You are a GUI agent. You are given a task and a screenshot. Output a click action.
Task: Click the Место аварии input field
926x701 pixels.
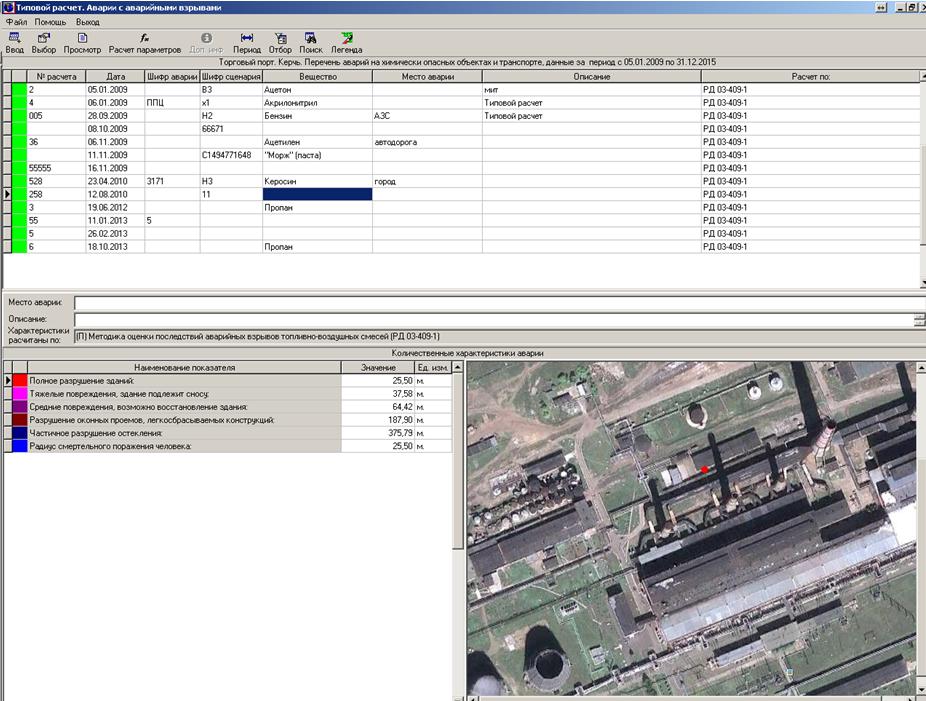tap(495, 303)
